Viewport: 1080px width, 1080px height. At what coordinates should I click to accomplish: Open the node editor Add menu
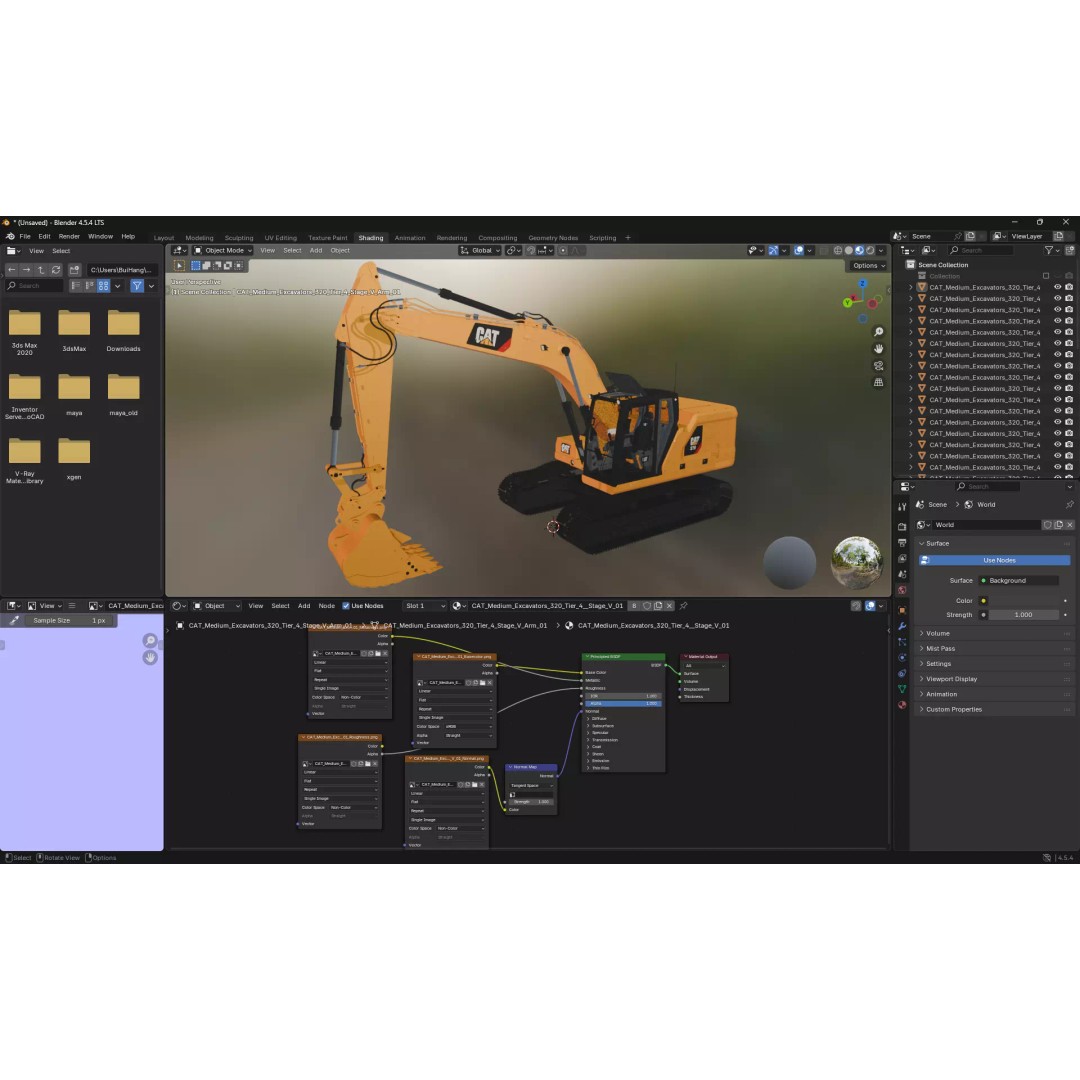coord(304,606)
